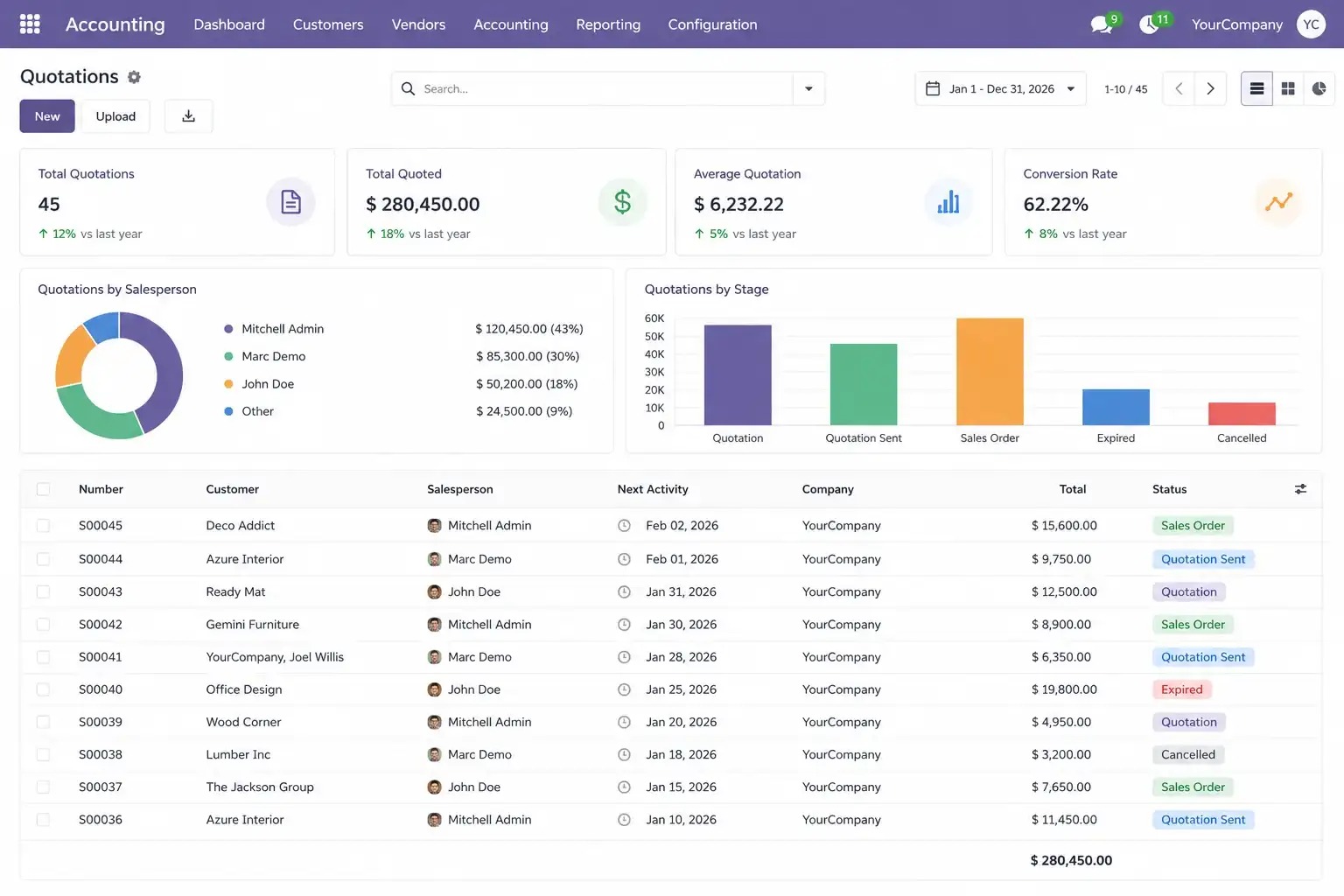Toggle the select-all header checkbox
The width and height of the screenshot is (1344, 896).
pos(43,489)
